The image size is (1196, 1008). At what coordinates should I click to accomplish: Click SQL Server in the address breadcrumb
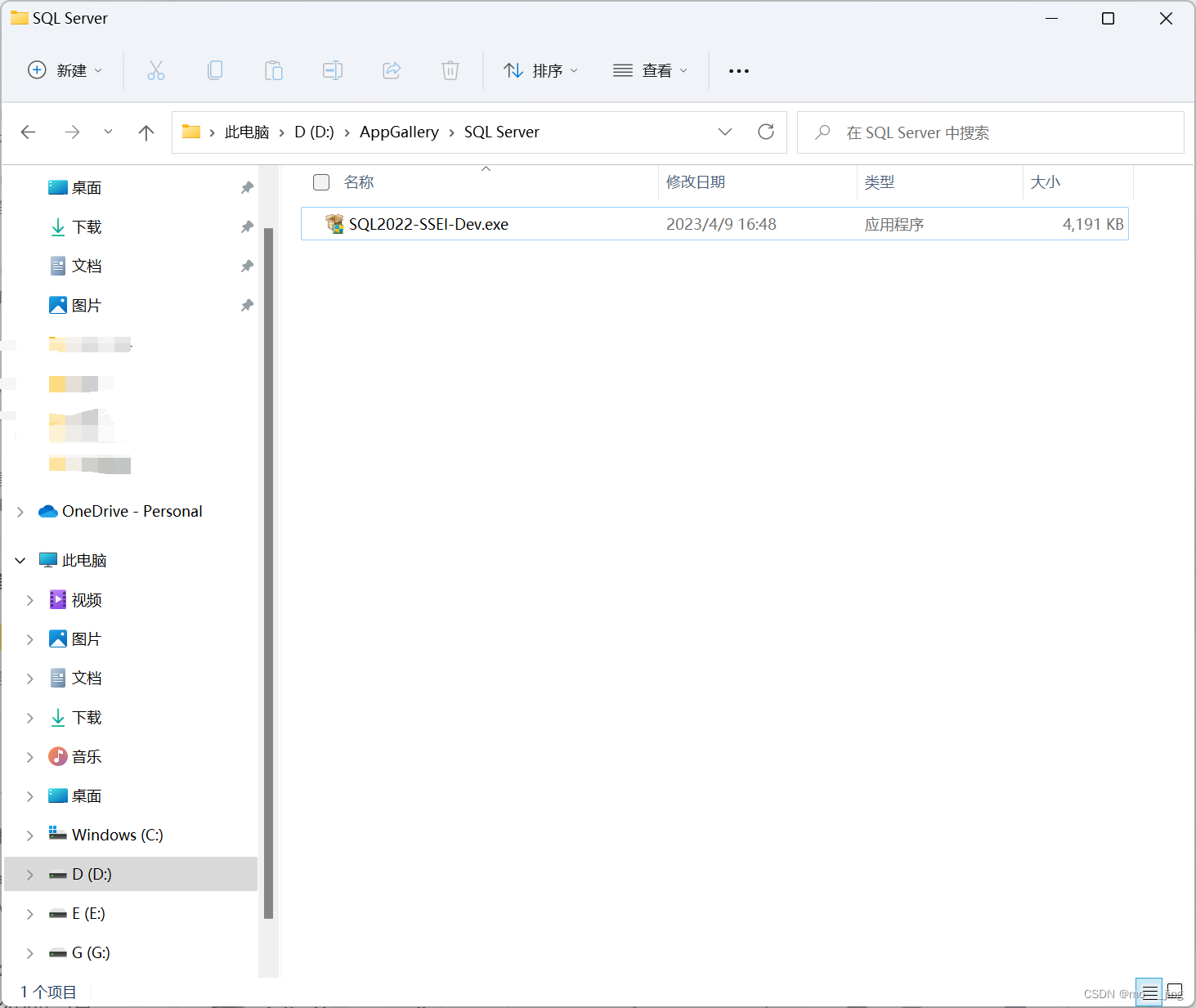coord(502,132)
